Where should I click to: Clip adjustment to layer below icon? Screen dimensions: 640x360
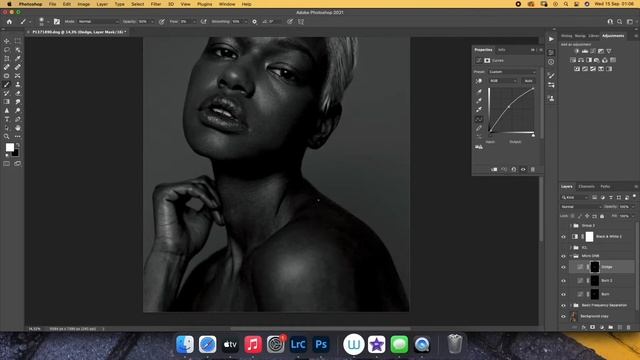[x=494, y=169]
